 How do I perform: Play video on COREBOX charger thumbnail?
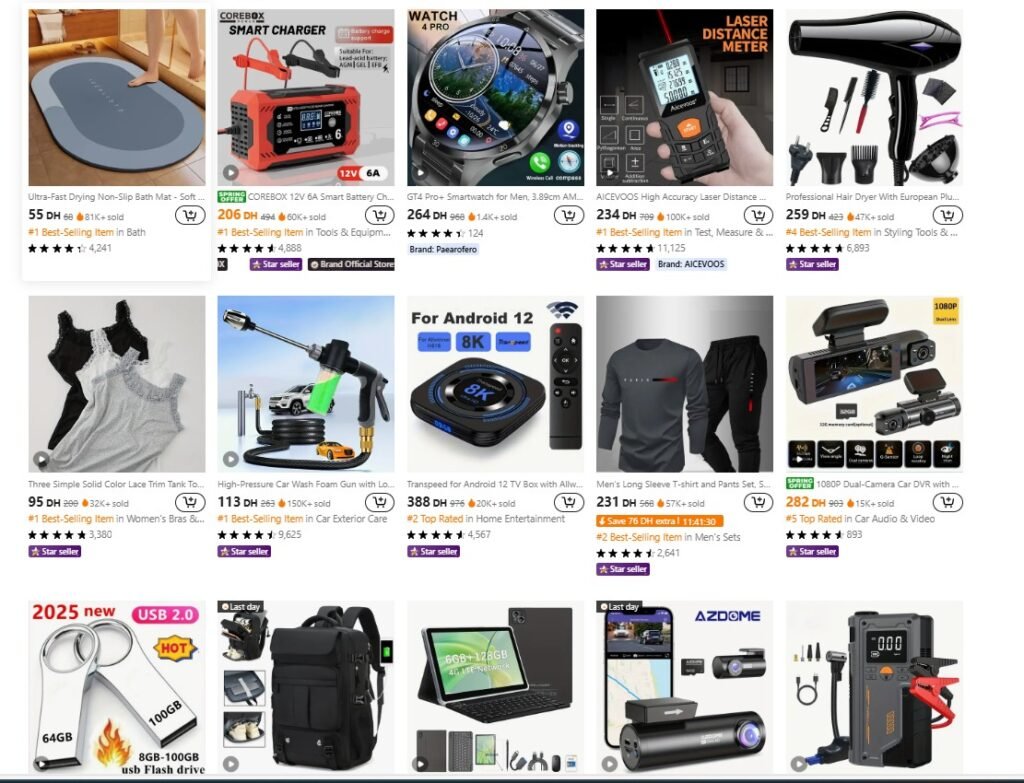[231, 172]
